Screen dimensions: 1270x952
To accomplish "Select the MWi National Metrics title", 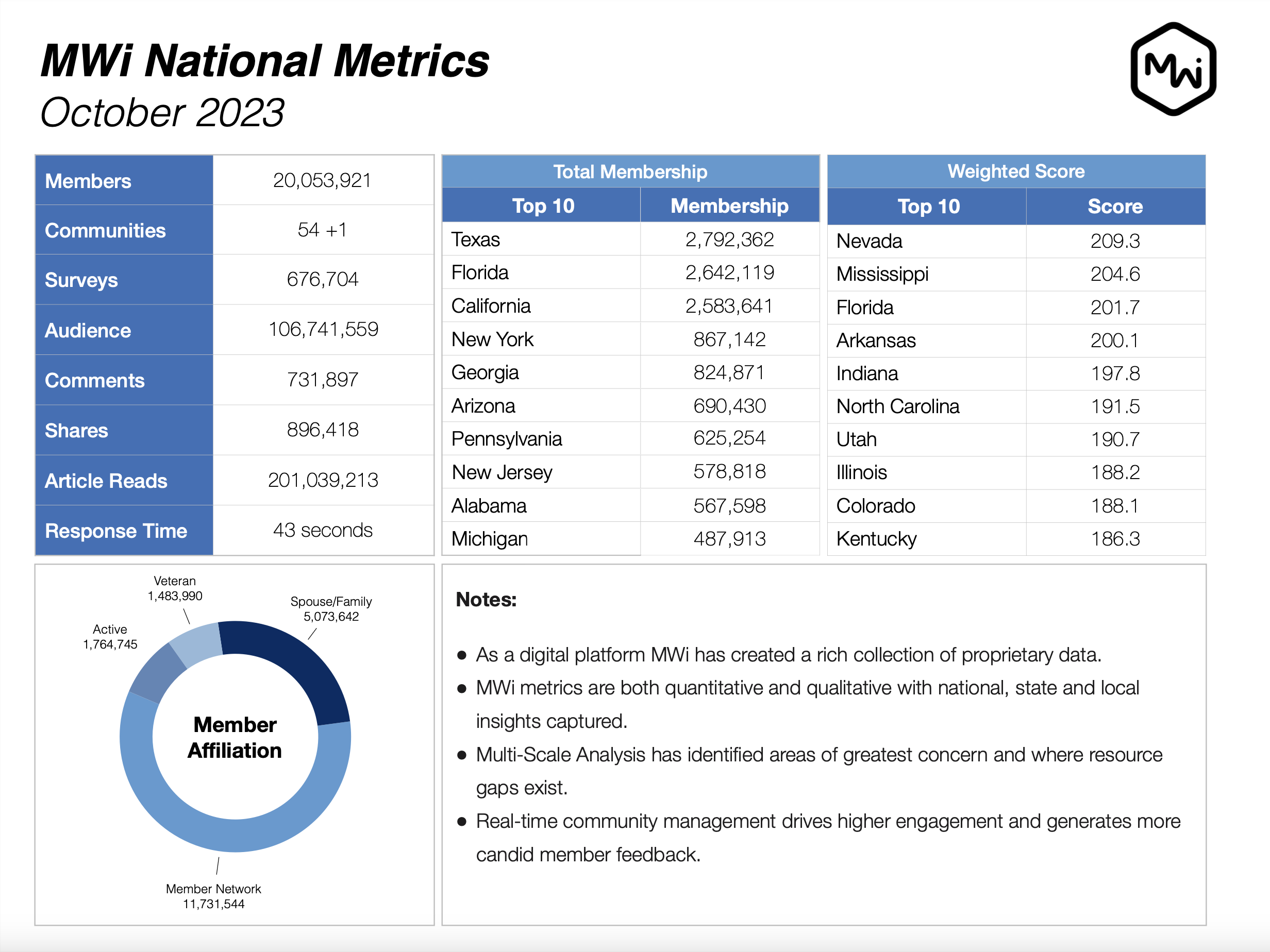I will 265,61.
